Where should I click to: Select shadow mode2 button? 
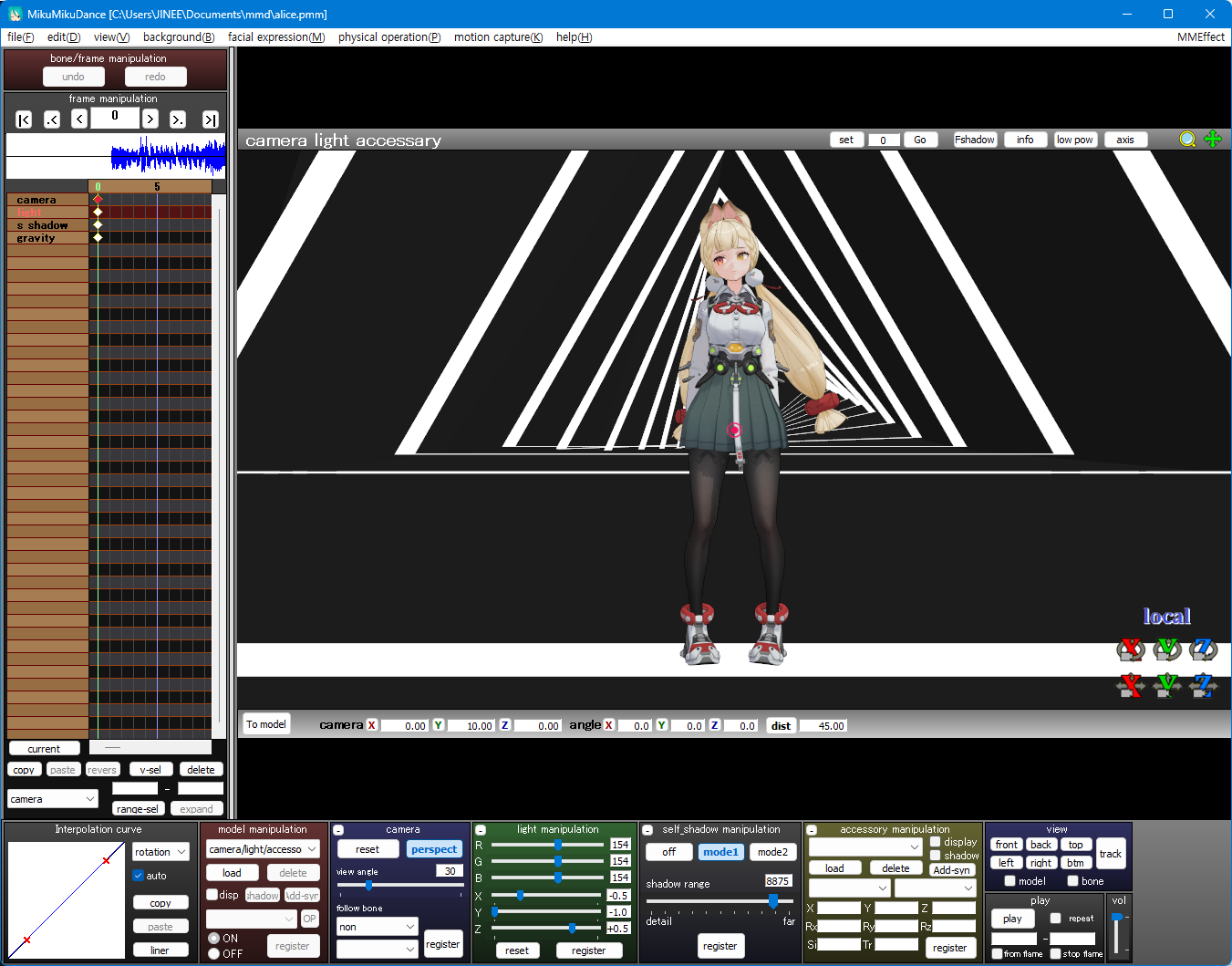(x=772, y=852)
